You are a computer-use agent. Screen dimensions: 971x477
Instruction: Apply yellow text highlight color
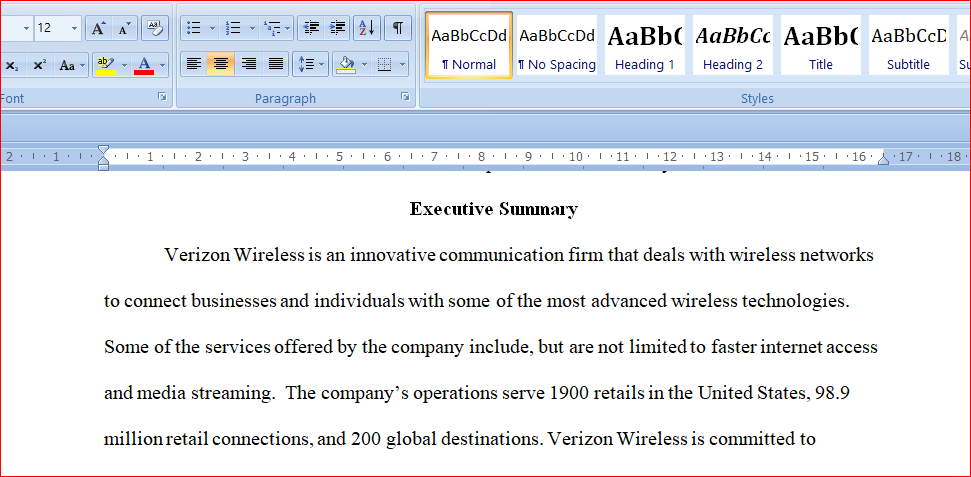click(107, 65)
